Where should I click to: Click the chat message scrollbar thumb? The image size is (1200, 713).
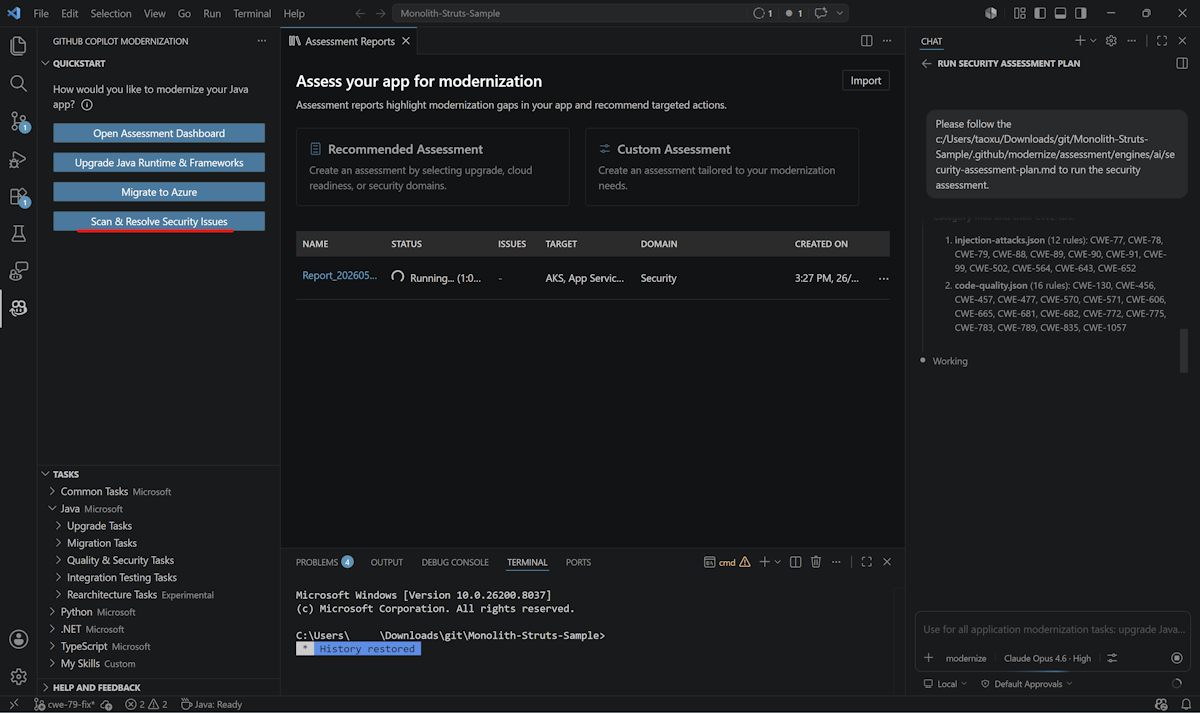pyautogui.click(x=1185, y=350)
